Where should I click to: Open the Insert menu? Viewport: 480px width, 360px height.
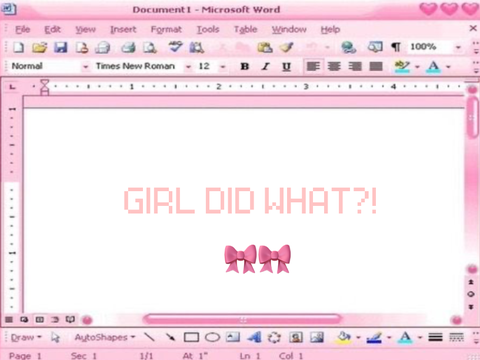pyautogui.click(x=123, y=29)
